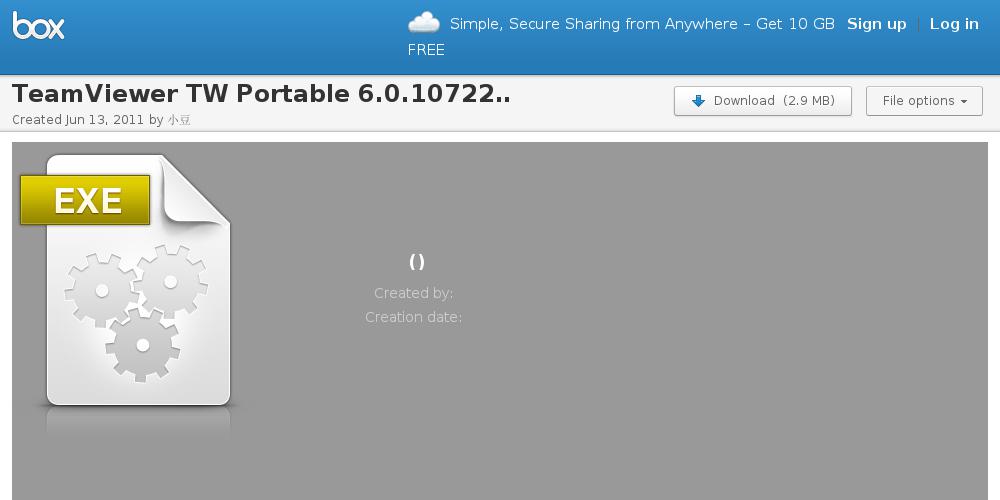Click the white cloud icon in the header
This screenshot has height=500, width=1000.
coord(424,23)
